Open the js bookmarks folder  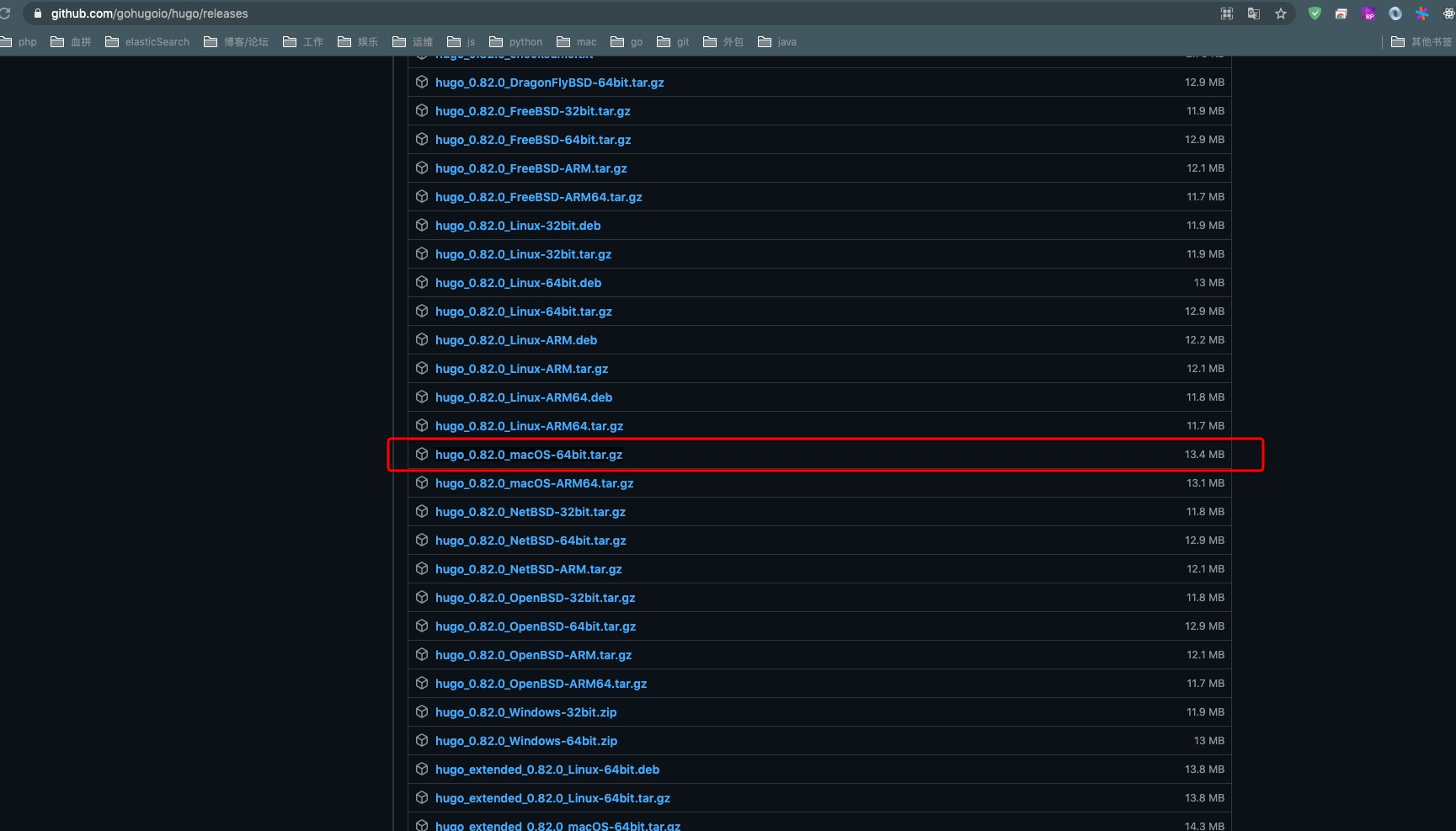(461, 41)
